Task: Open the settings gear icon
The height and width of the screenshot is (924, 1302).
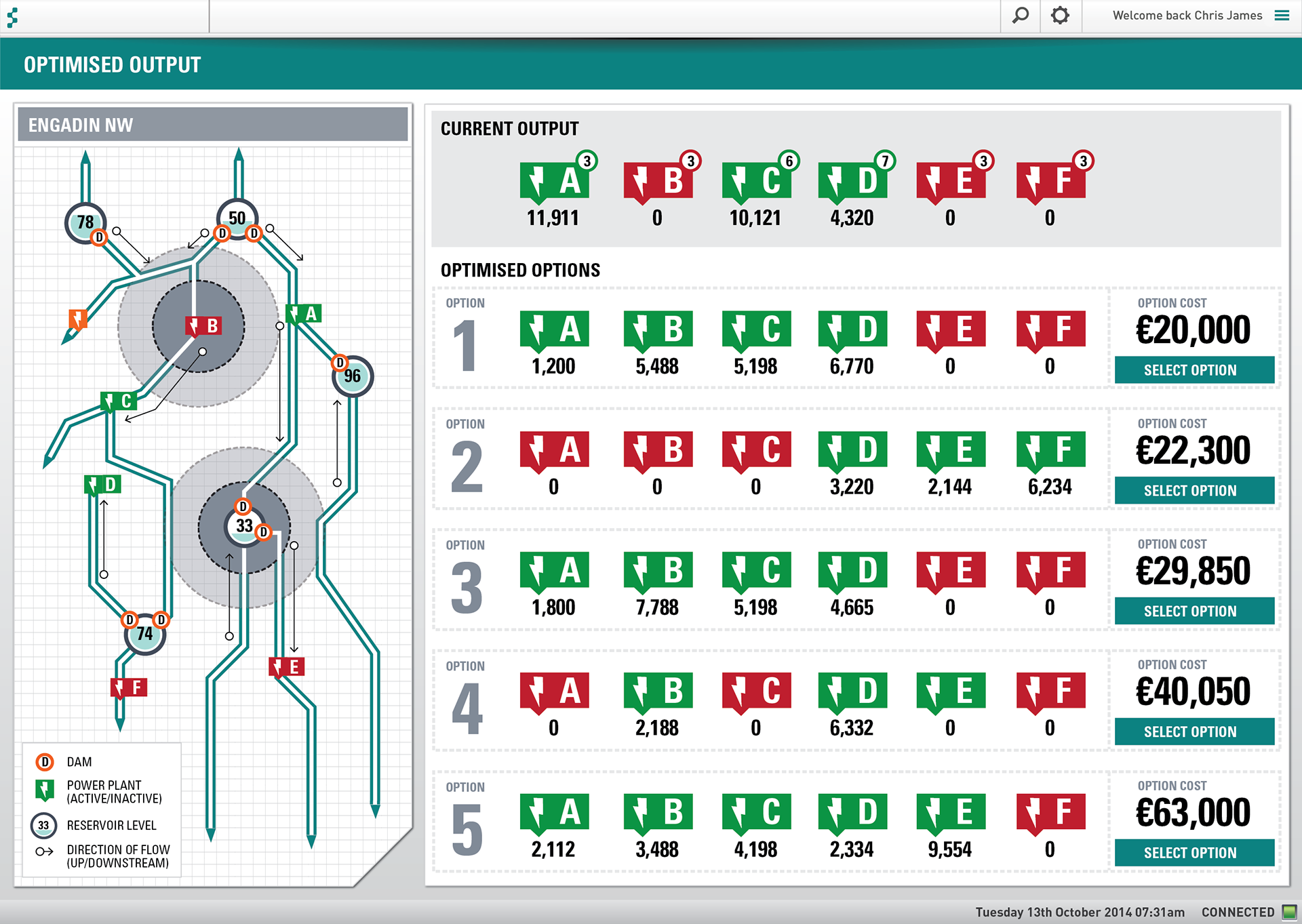Action: tap(1060, 16)
